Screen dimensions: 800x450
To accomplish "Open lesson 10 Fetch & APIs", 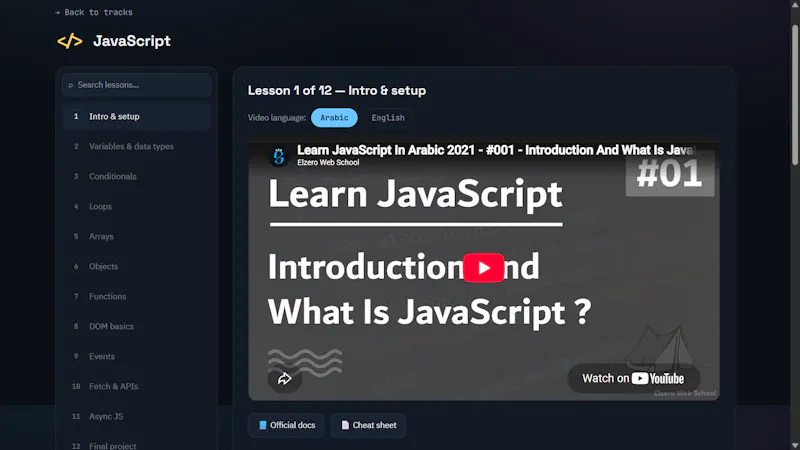I will coord(137,386).
